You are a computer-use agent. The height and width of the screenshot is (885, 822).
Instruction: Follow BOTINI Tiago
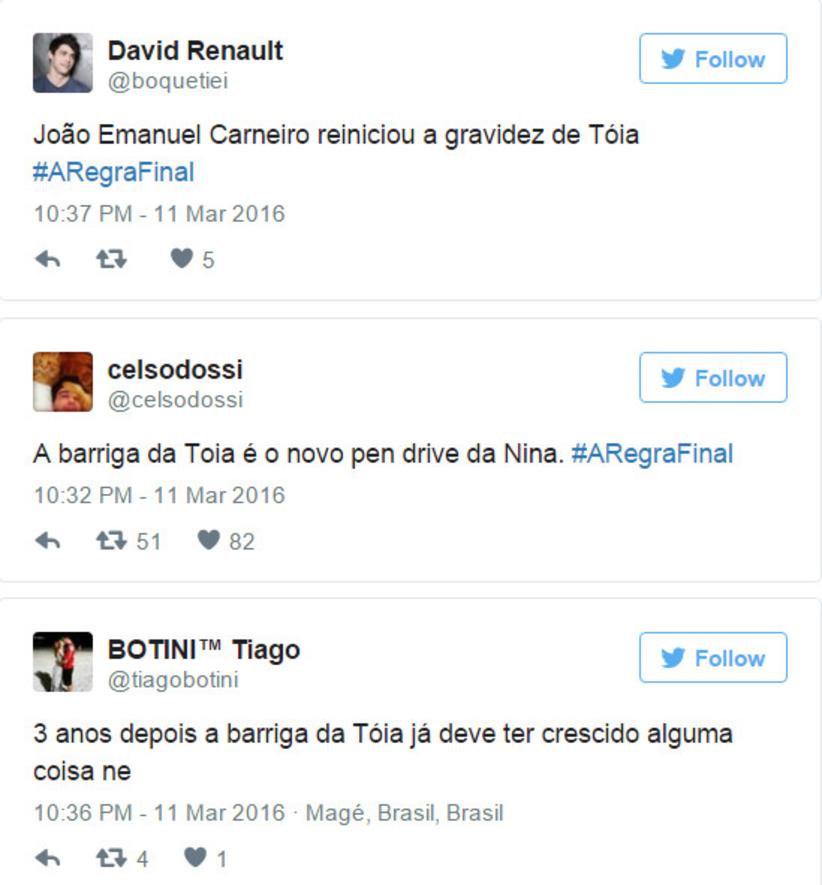[713, 658]
